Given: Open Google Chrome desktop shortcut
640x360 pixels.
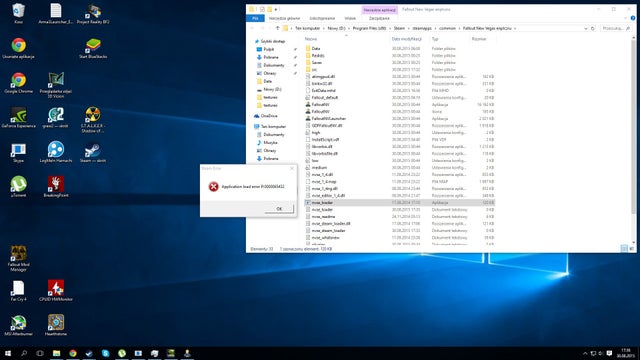Looking at the screenshot, I should pos(18,83).
